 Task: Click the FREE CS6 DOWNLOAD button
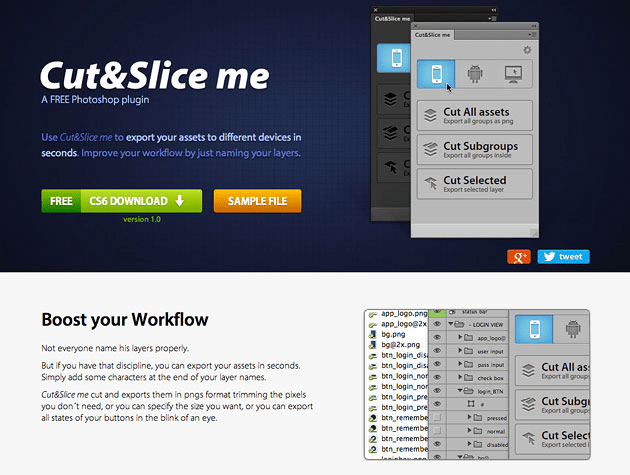pos(121,201)
